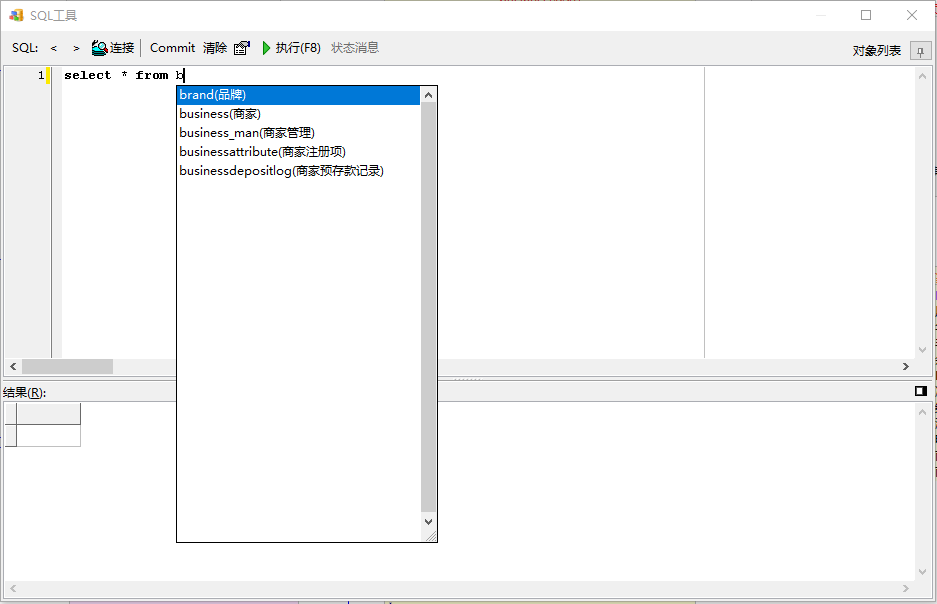The width and height of the screenshot is (937, 604).
Task: Click the Commit button
Action: coord(172,48)
